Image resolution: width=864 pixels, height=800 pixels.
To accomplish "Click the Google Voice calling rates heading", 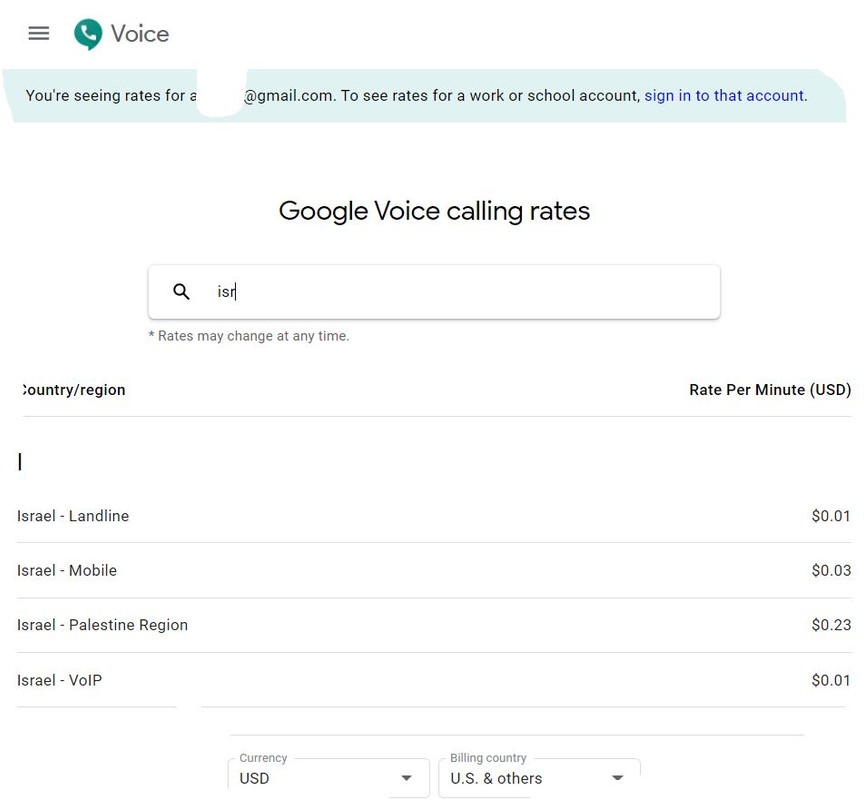I will pyautogui.click(x=434, y=211).
